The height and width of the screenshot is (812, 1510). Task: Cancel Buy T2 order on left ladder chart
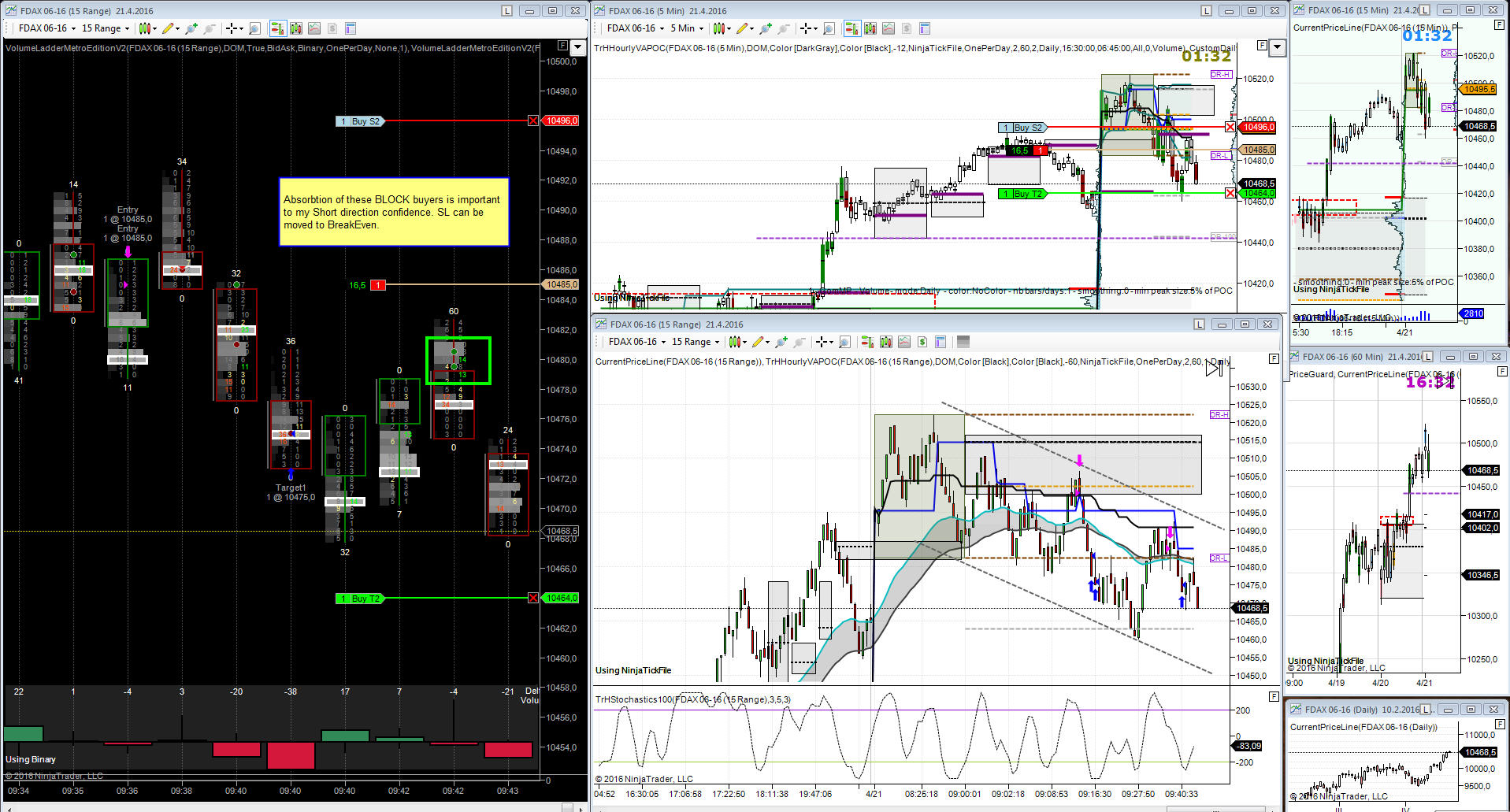533,599
